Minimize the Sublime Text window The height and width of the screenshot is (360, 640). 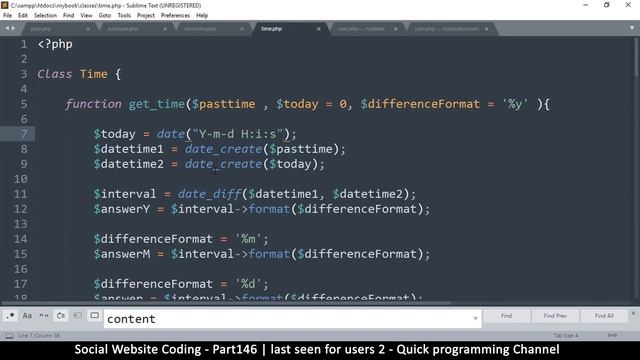click(x=586, y=5)
